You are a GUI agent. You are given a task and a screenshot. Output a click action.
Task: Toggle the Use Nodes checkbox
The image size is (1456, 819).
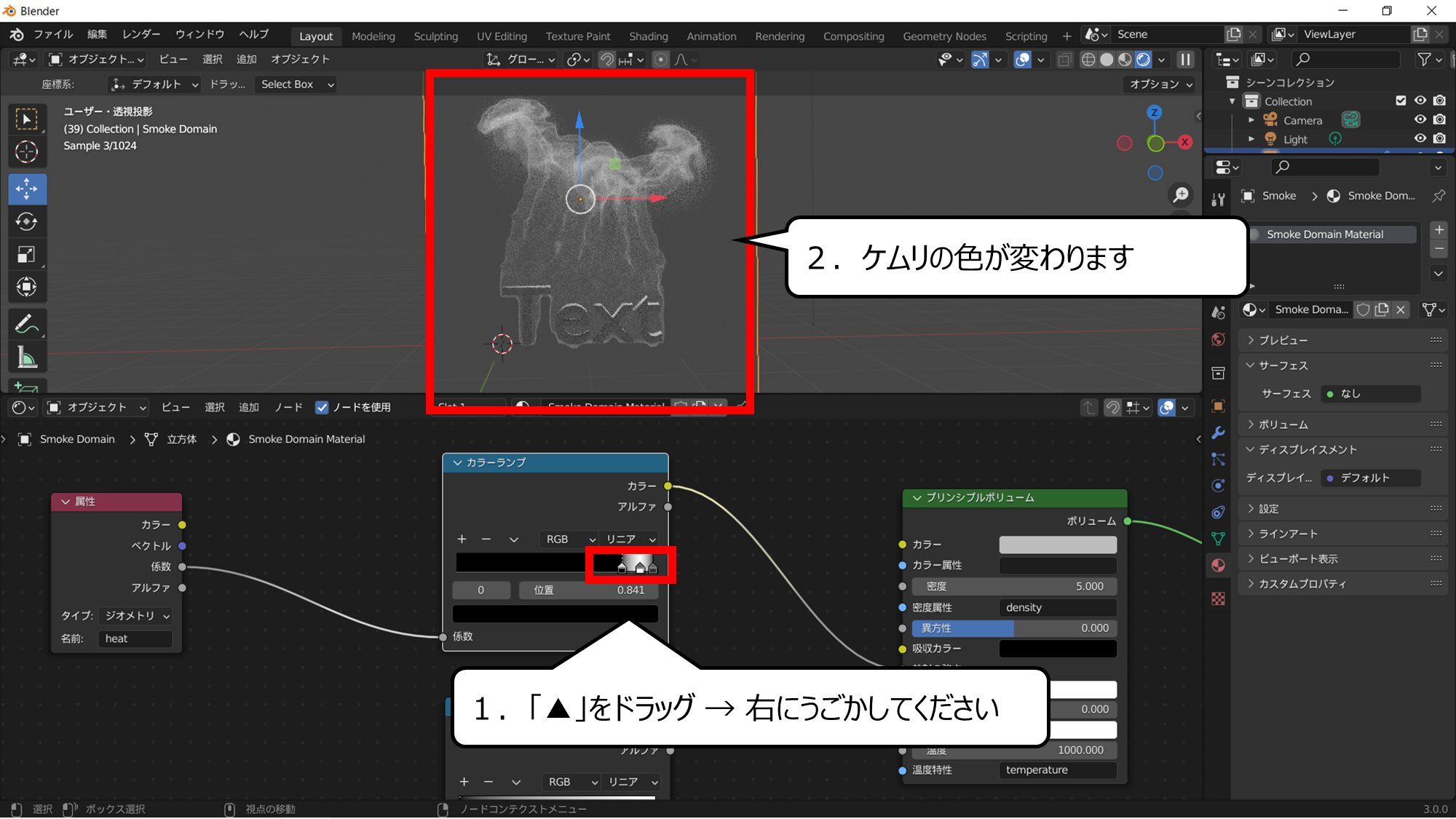(x=322, y=408)
